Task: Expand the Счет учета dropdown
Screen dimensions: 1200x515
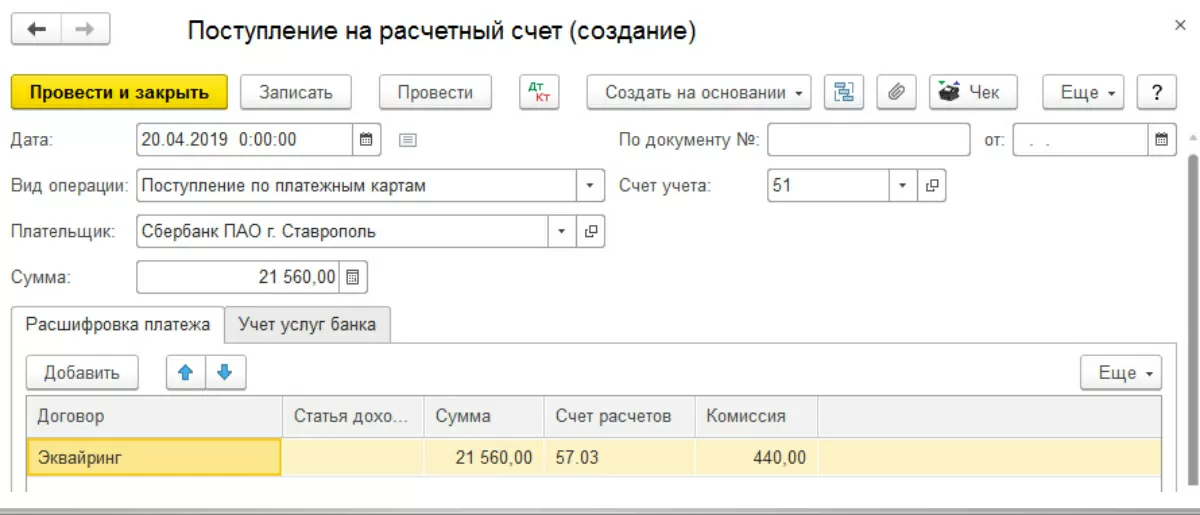Action: [902, 186]
